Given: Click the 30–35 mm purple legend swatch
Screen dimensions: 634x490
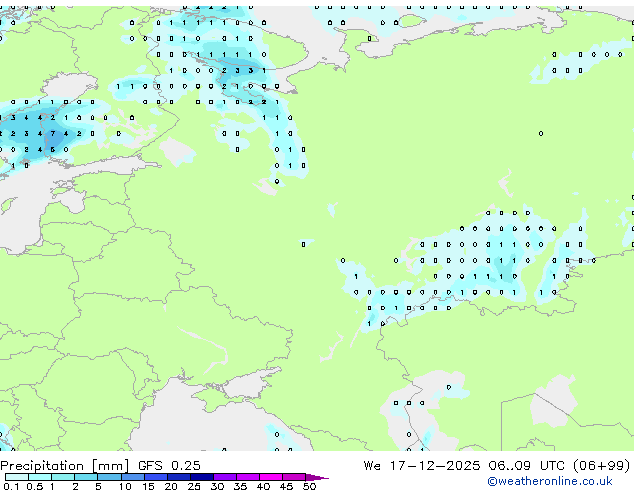Looking at the screenshot, I should 225,477.
